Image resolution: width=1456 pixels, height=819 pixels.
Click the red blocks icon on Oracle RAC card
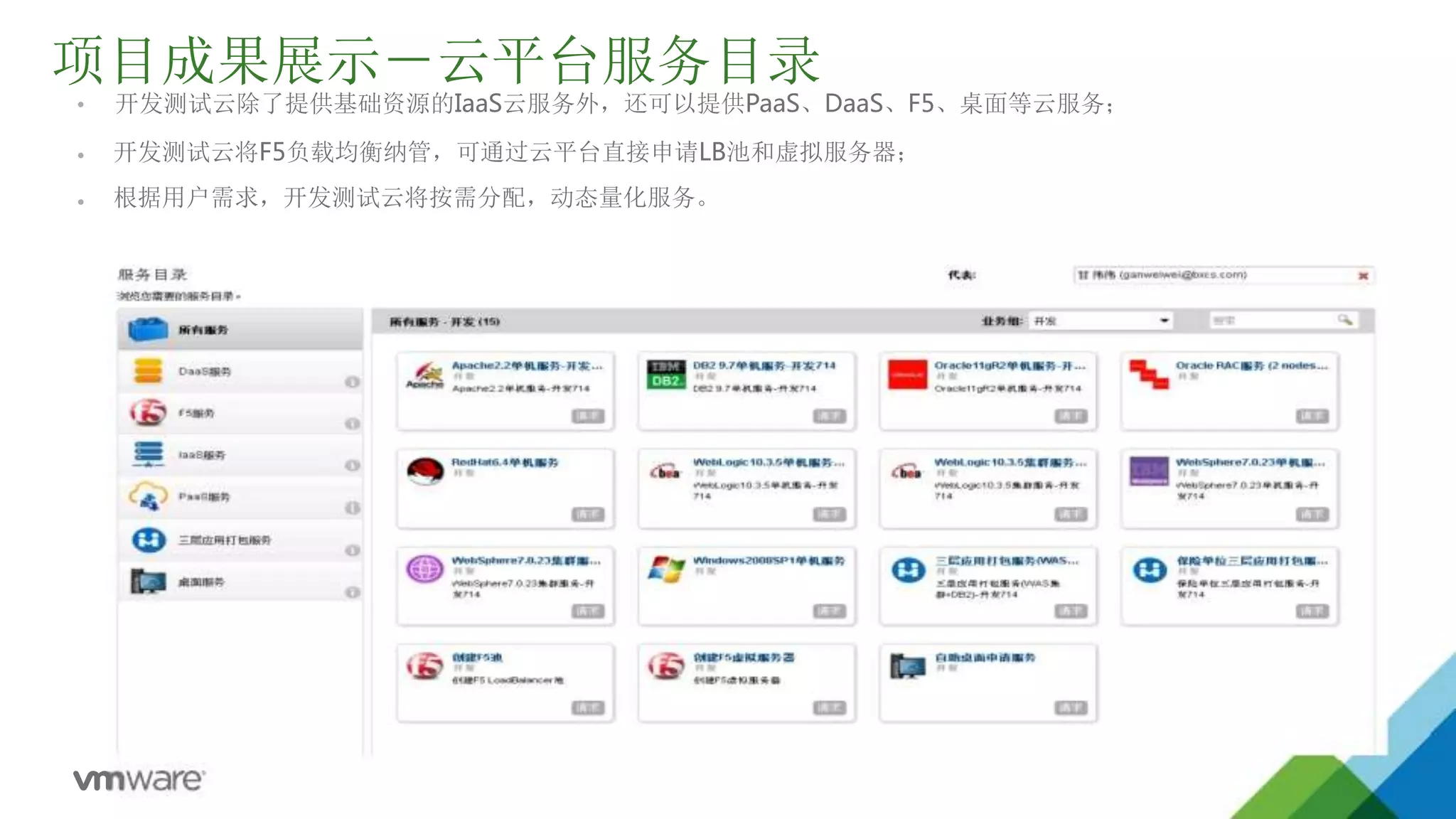(x=1149, y=374)
